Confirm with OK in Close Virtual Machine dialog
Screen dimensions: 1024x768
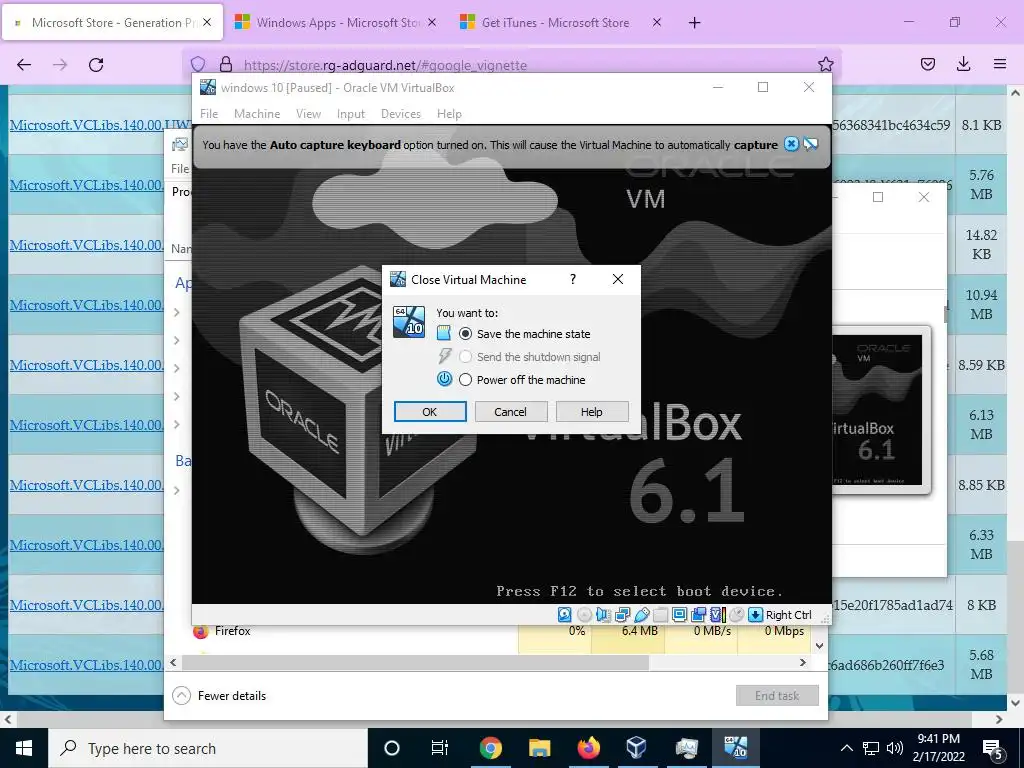(430, 411)
